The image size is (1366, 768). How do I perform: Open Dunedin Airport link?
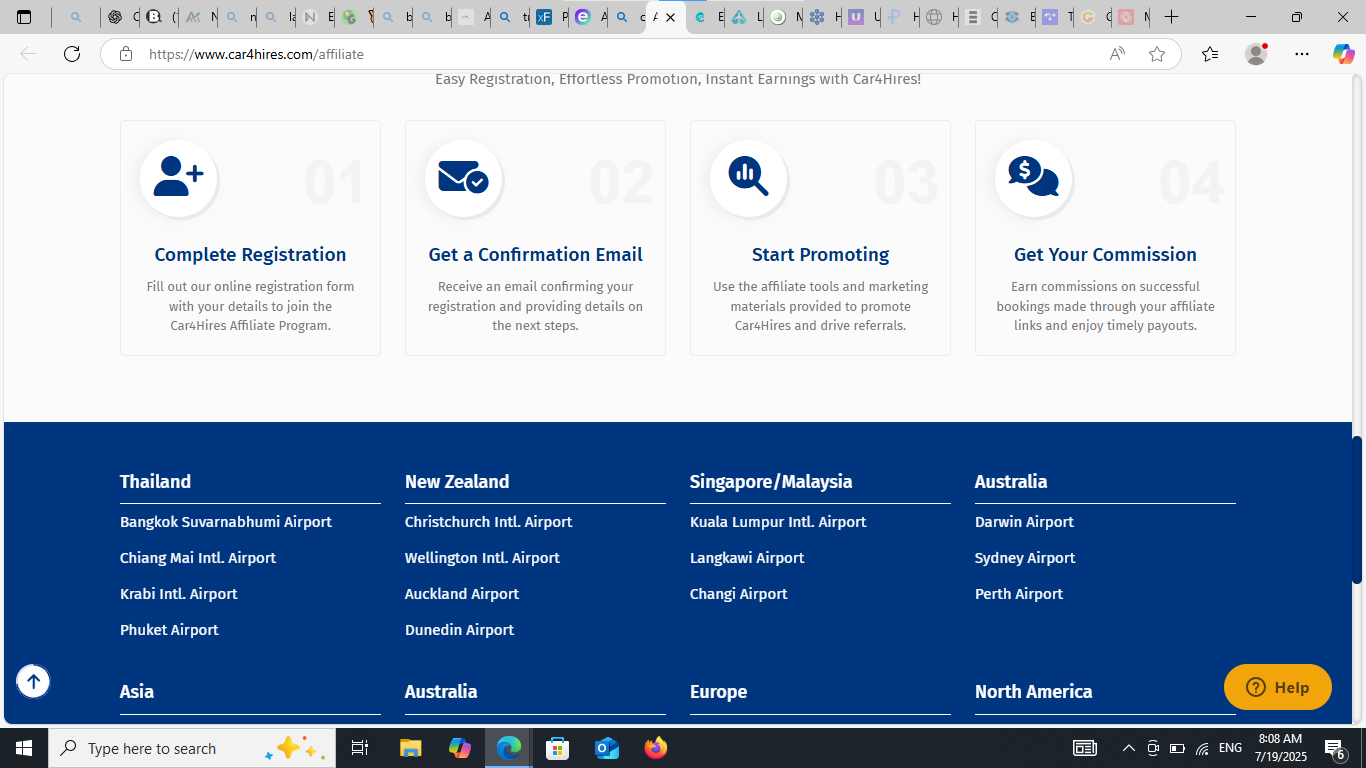[459, 630]
